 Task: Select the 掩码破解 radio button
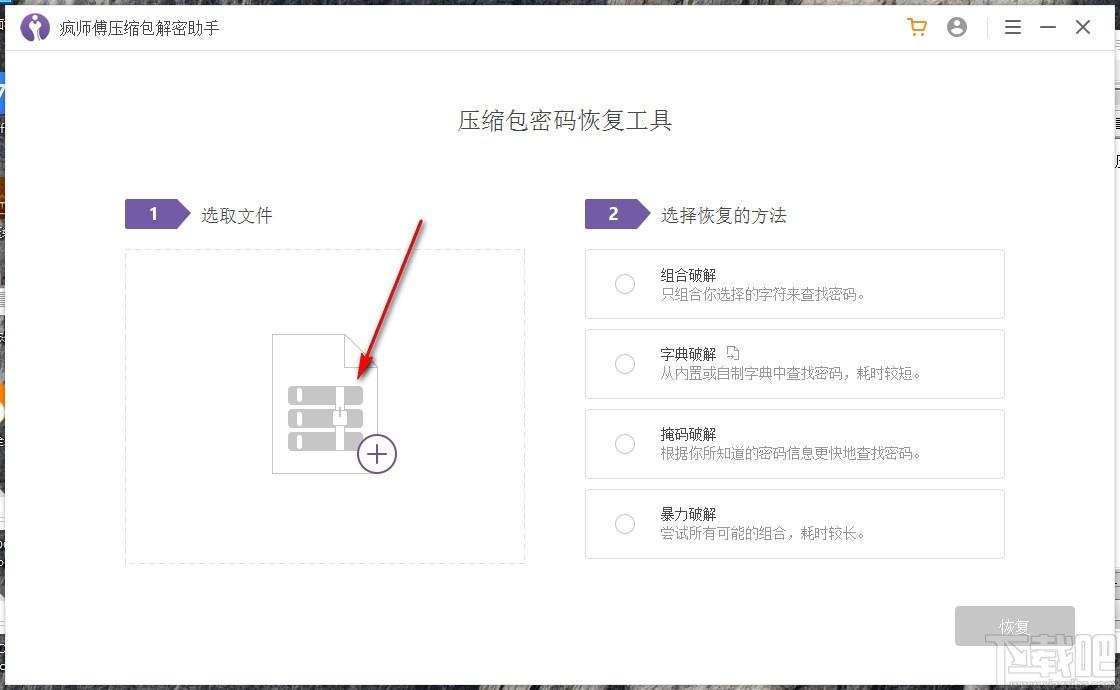tap(625, 444)
